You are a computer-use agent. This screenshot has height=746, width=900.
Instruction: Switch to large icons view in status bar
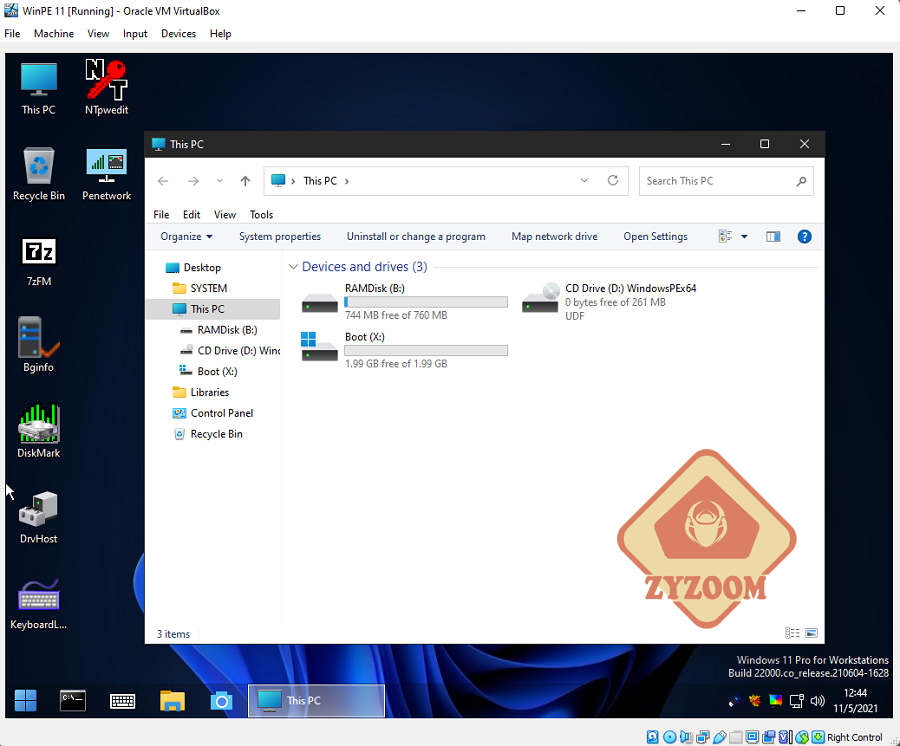(x=811, y=633)
